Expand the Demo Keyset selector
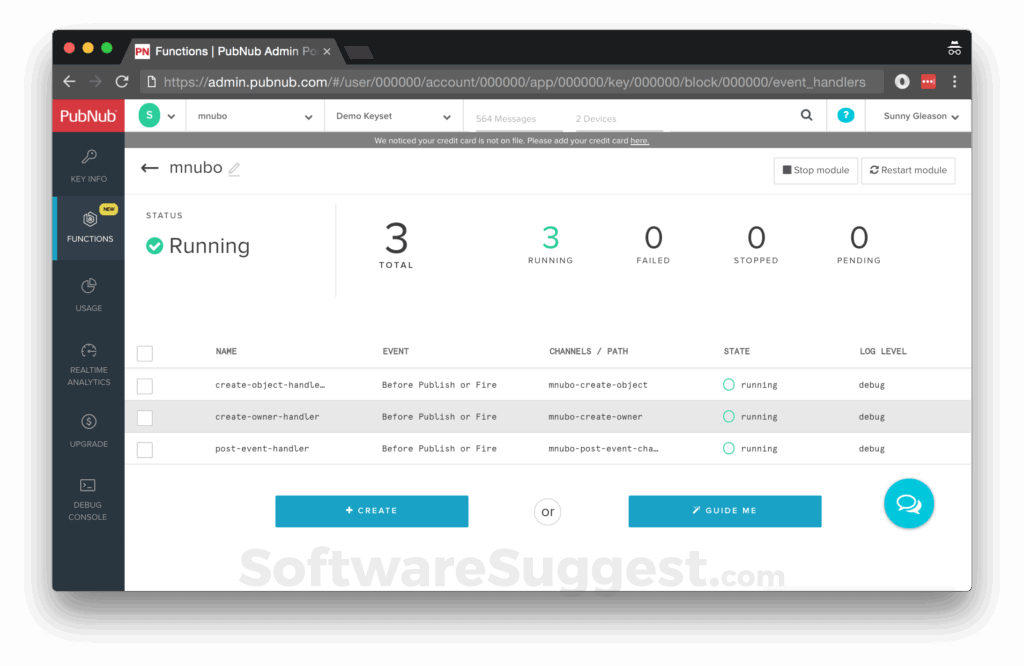 point(393,115)
